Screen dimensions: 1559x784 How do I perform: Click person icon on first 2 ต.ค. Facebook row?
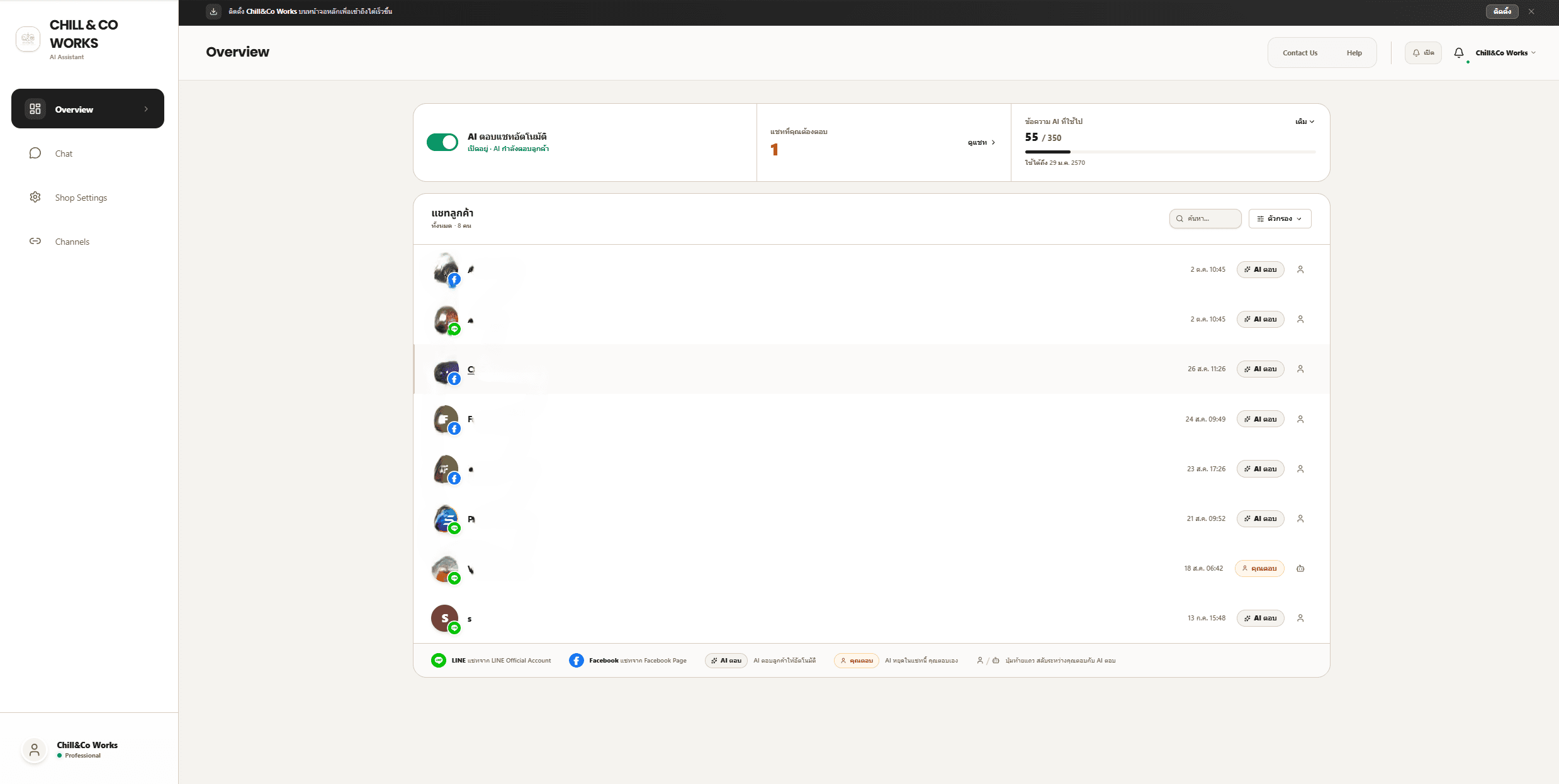(x=1300, y=269)
